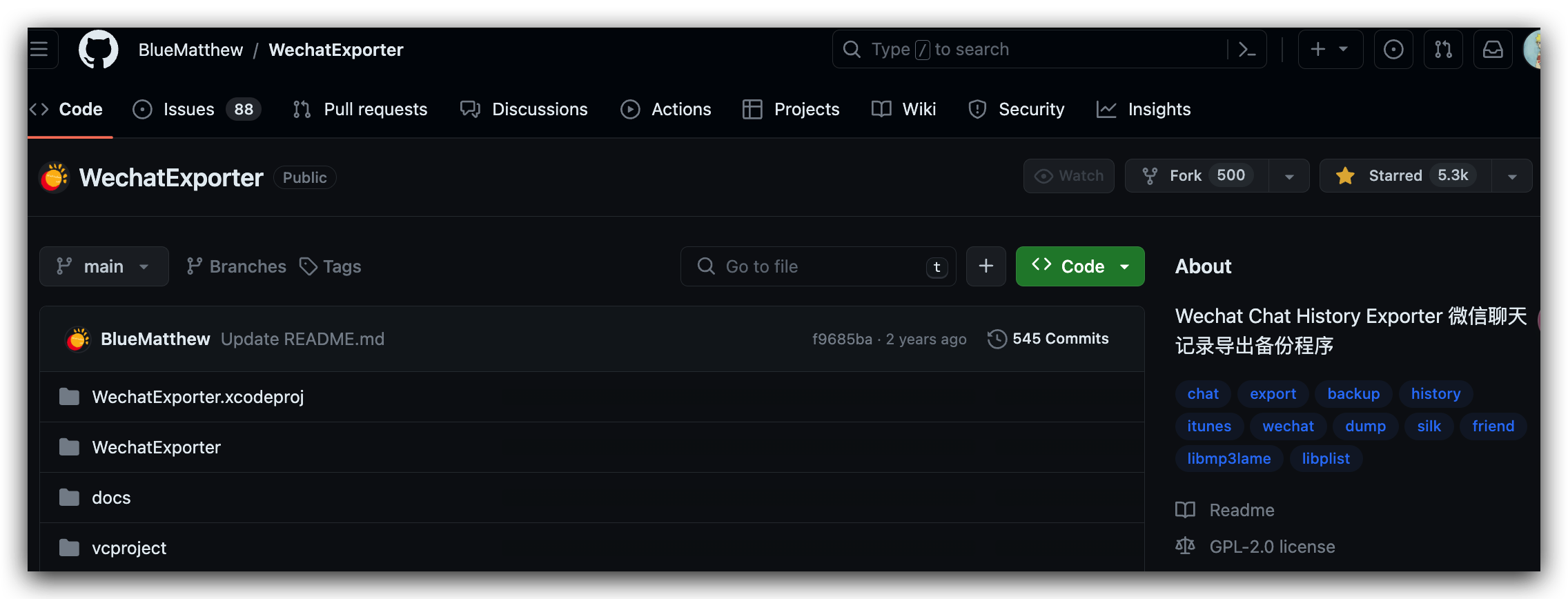Select the libplist topic tag
Screen dimensions: 1568x599
tap(1326, 458)
